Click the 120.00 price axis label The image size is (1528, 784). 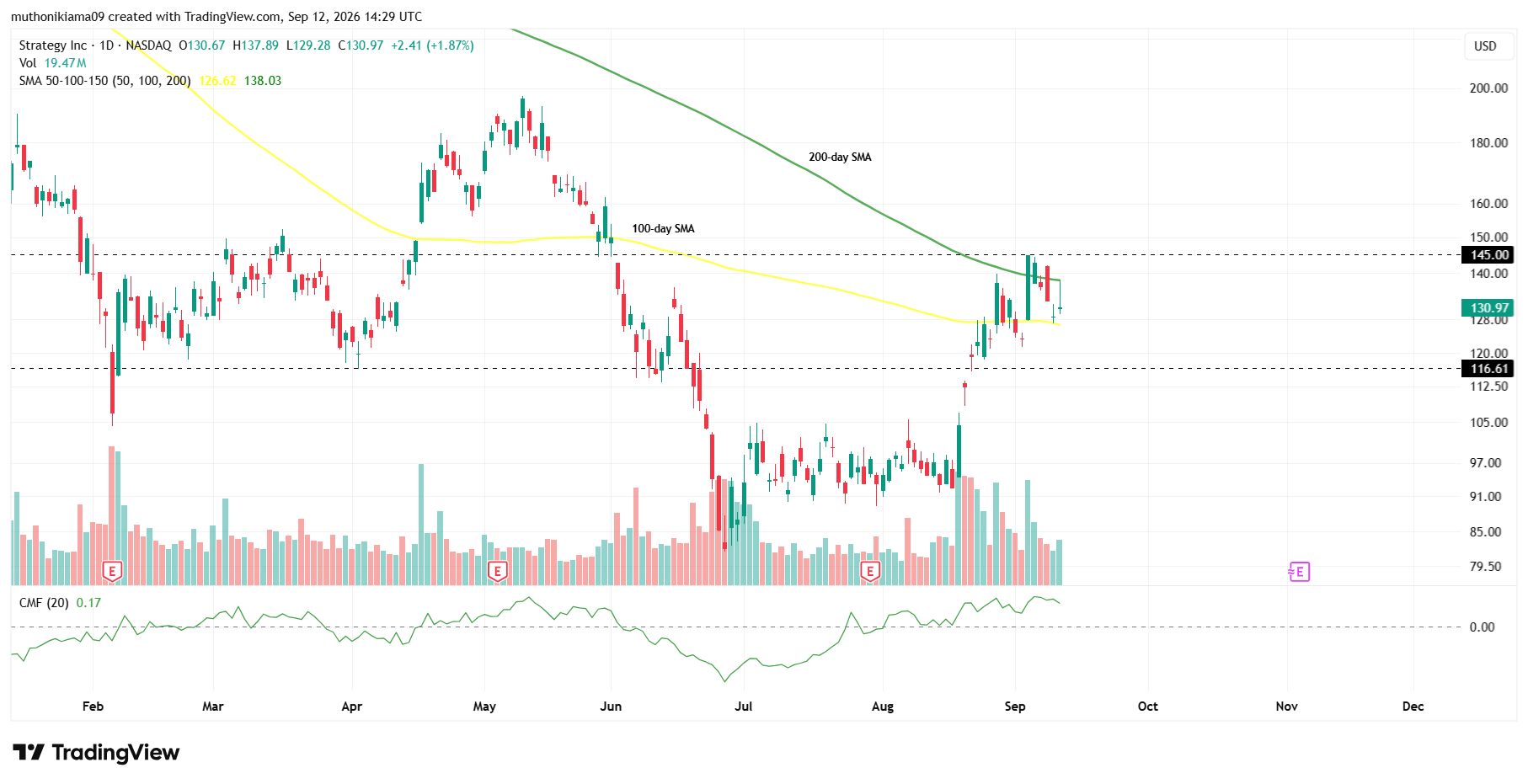pyautogui.click(x=1488, y=354)
